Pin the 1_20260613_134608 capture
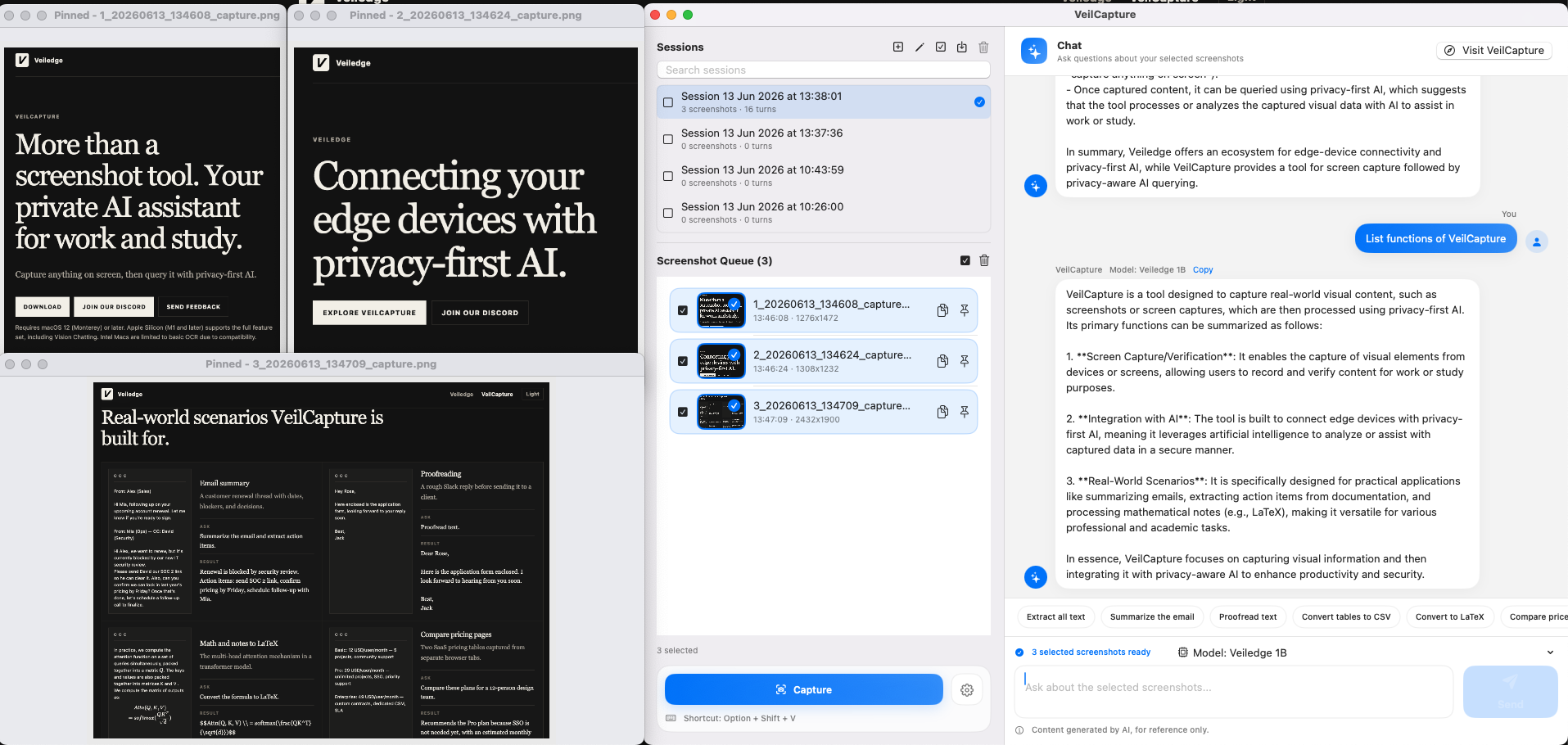This screenshot has width=1568, height=745. (x=965, y=310)
